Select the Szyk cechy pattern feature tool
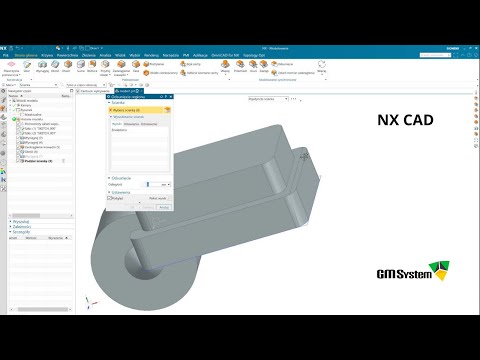Image resolution: width=480 pixels, height=360 pixels. pyautogui.click(x=191, y=64)
